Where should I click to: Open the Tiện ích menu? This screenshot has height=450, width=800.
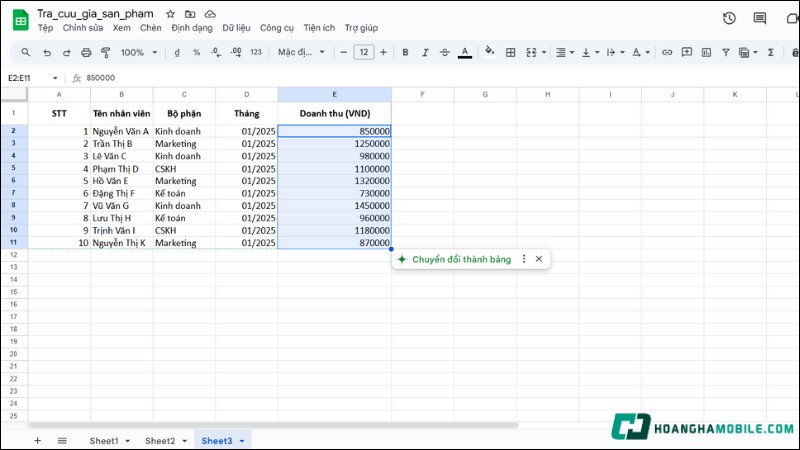coord(319,28)
